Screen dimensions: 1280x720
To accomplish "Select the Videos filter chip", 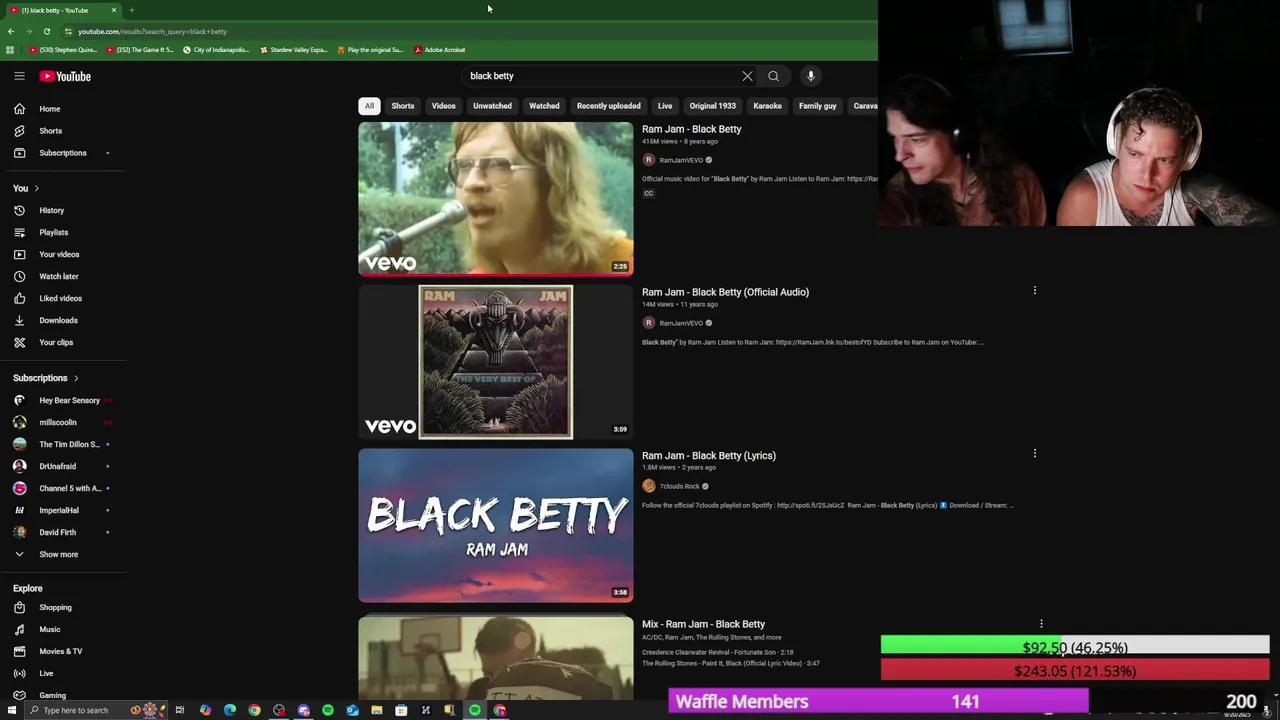I will pyautogui.click(x=443, y=106).
